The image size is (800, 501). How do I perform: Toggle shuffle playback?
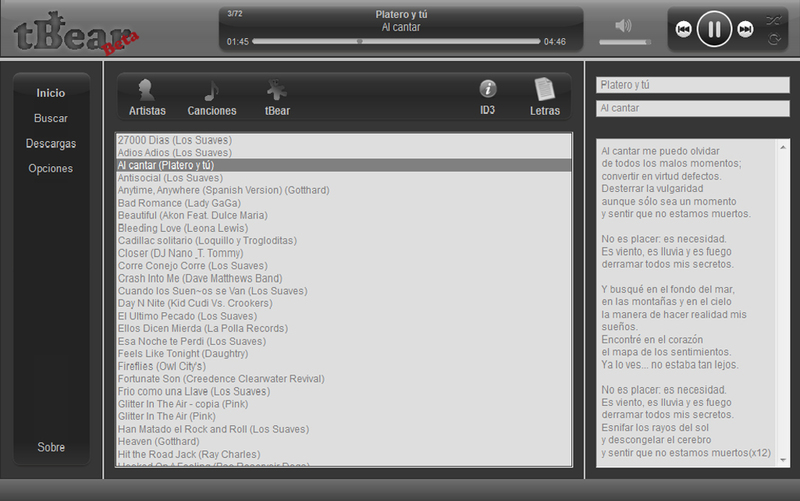point(773,20)
